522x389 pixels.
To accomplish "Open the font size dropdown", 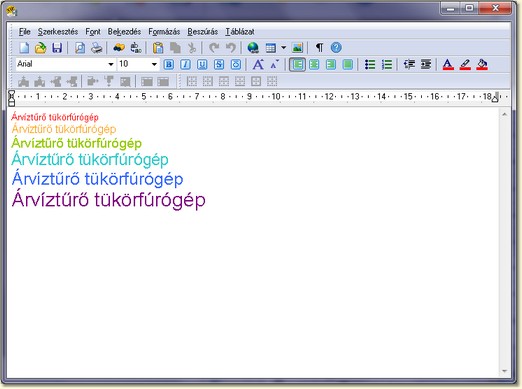I will coord(154,64).
